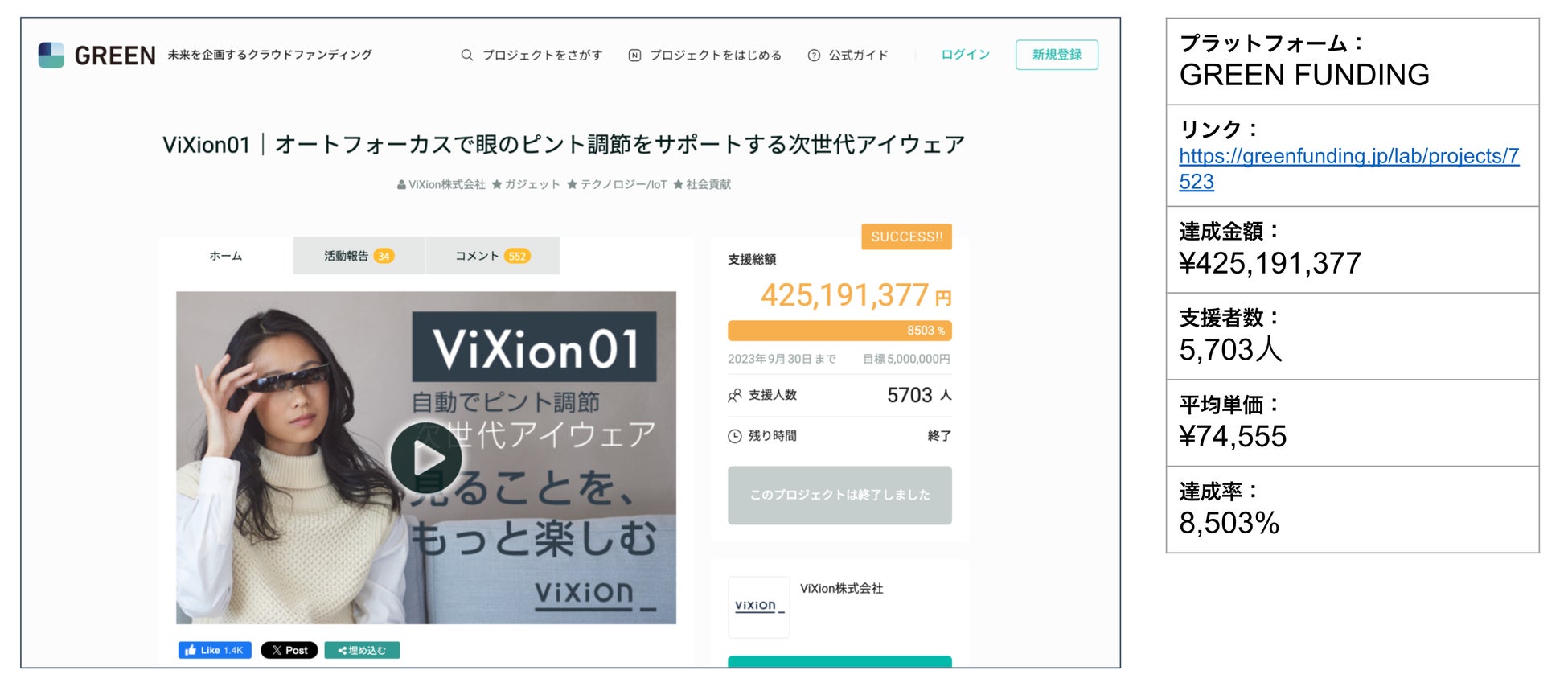Open プロジェクトをさがす menu

(x=532, y=55)
